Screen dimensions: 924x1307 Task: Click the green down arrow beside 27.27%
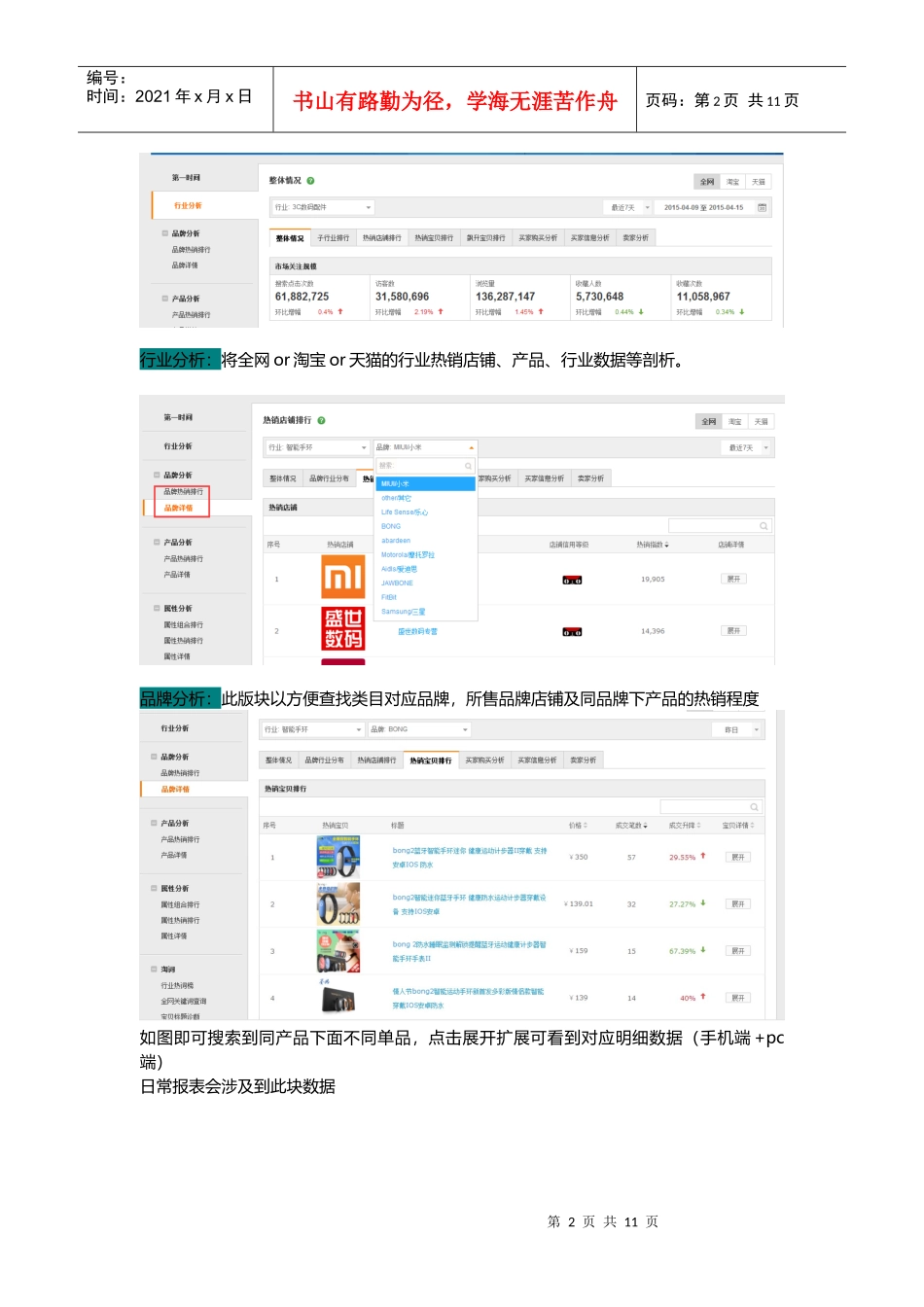tap(703, 903)
